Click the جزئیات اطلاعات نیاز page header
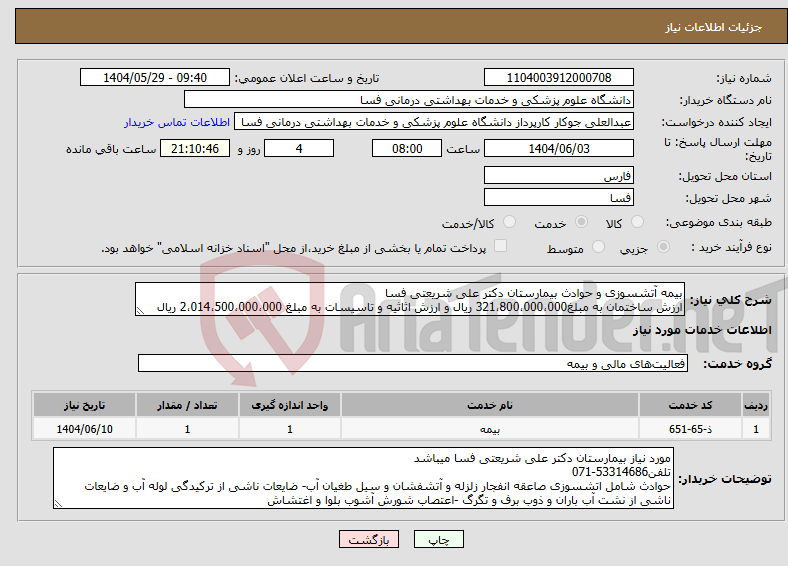788x566 pixels. pos(714,27)
